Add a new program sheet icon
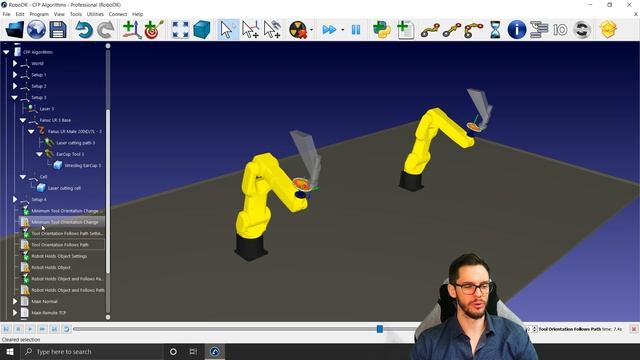The height and width of the screenshot is (360, 640). tap(405, 30)
